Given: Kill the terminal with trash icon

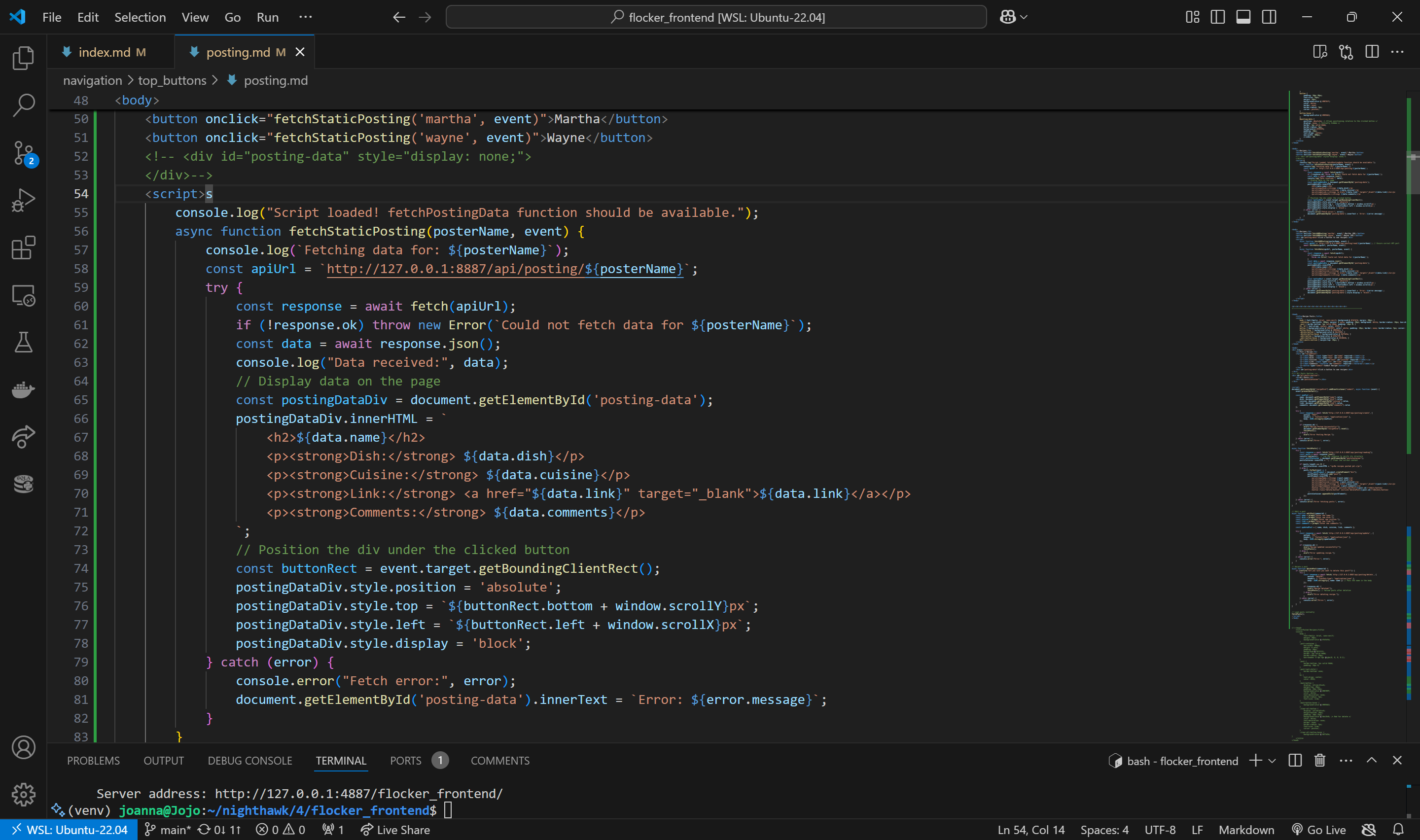Looking at the screenshot, I should click(1320, 760).
